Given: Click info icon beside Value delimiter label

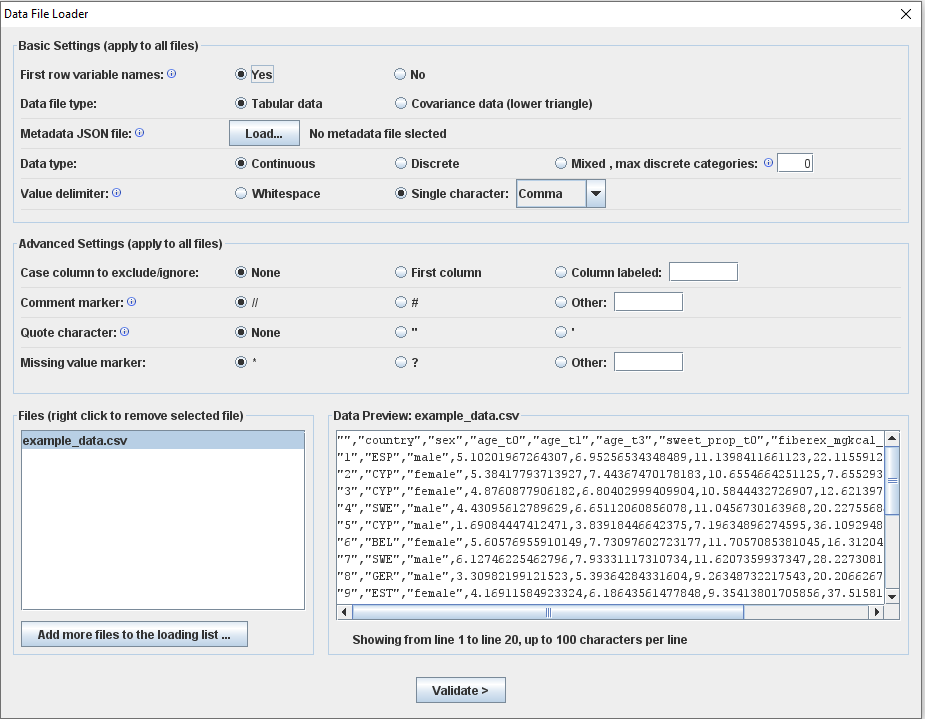Looking at the screenshot, I should pyautogui.click(x=117, y=193).
